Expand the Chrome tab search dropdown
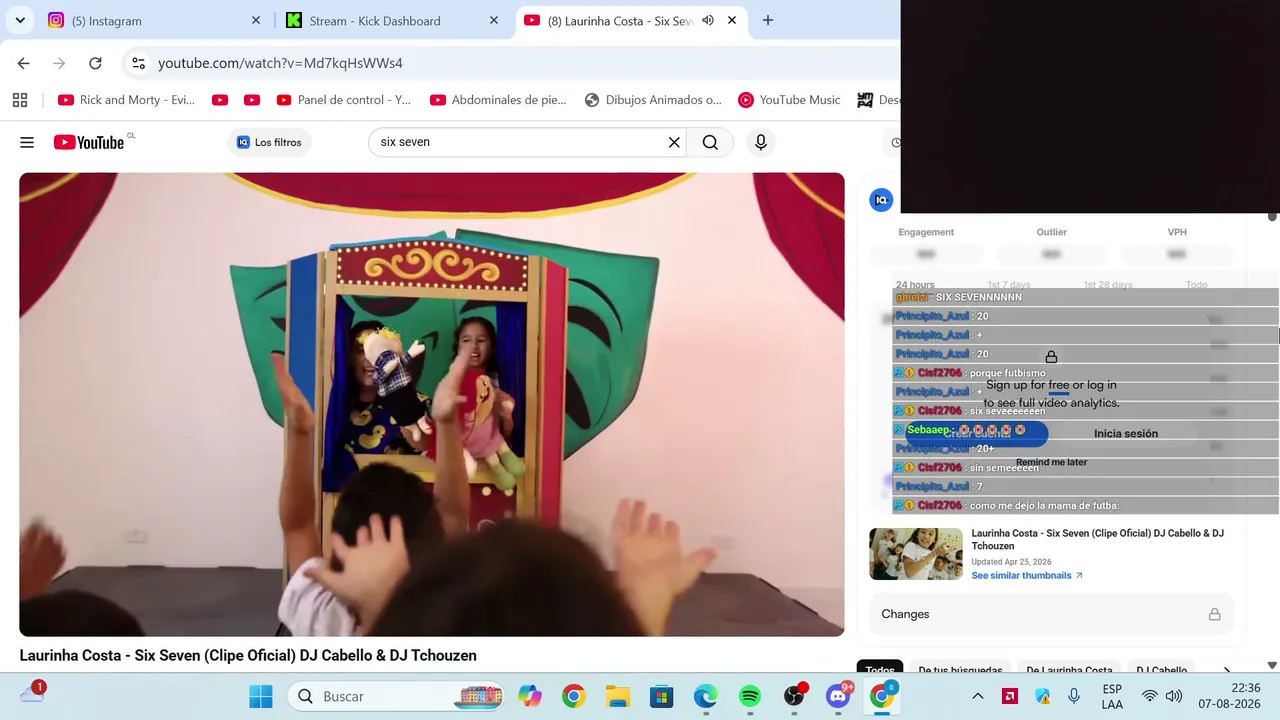The width and height of the screenshot is (1280, 720). coord(20,20)
